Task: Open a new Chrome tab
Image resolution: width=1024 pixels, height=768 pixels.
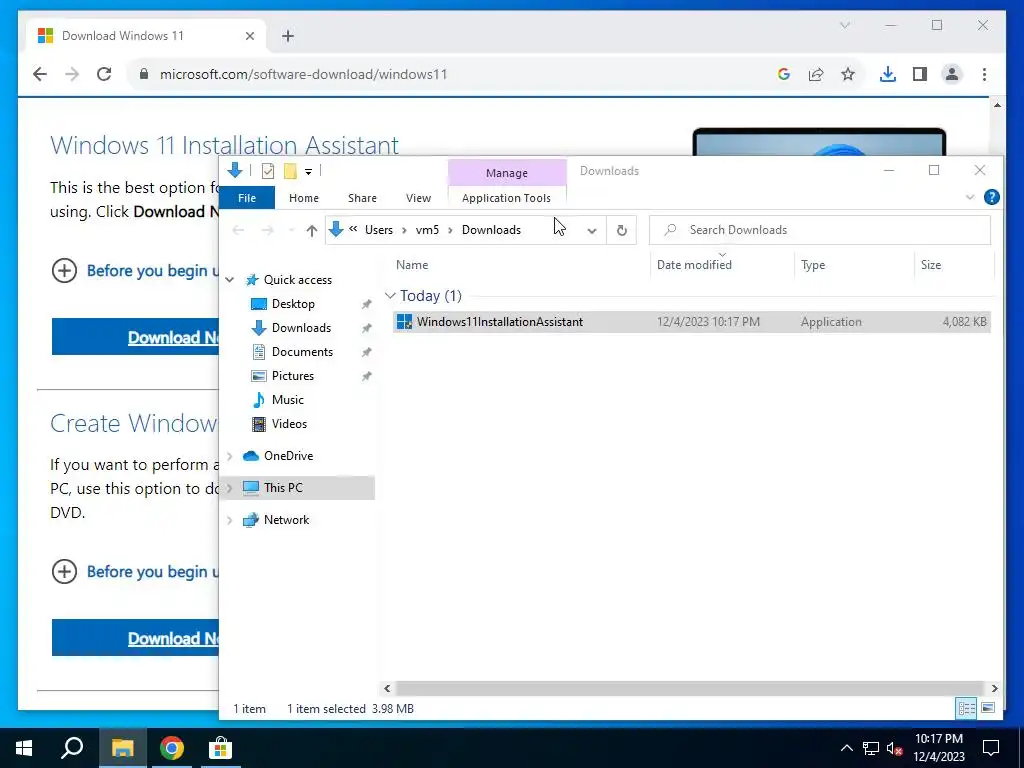Action: [288, 36]
